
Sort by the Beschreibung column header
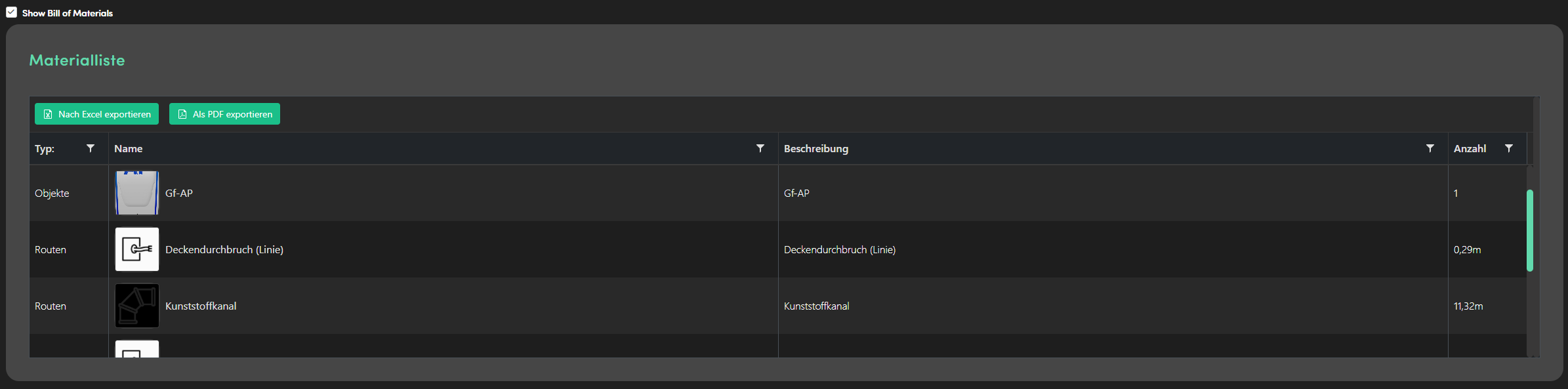coord(815,149)
